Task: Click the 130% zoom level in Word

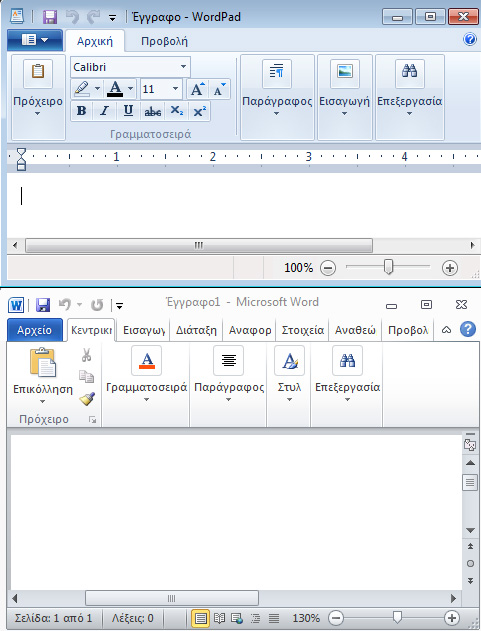Action: pyautogui.click(x=306, y=618)
